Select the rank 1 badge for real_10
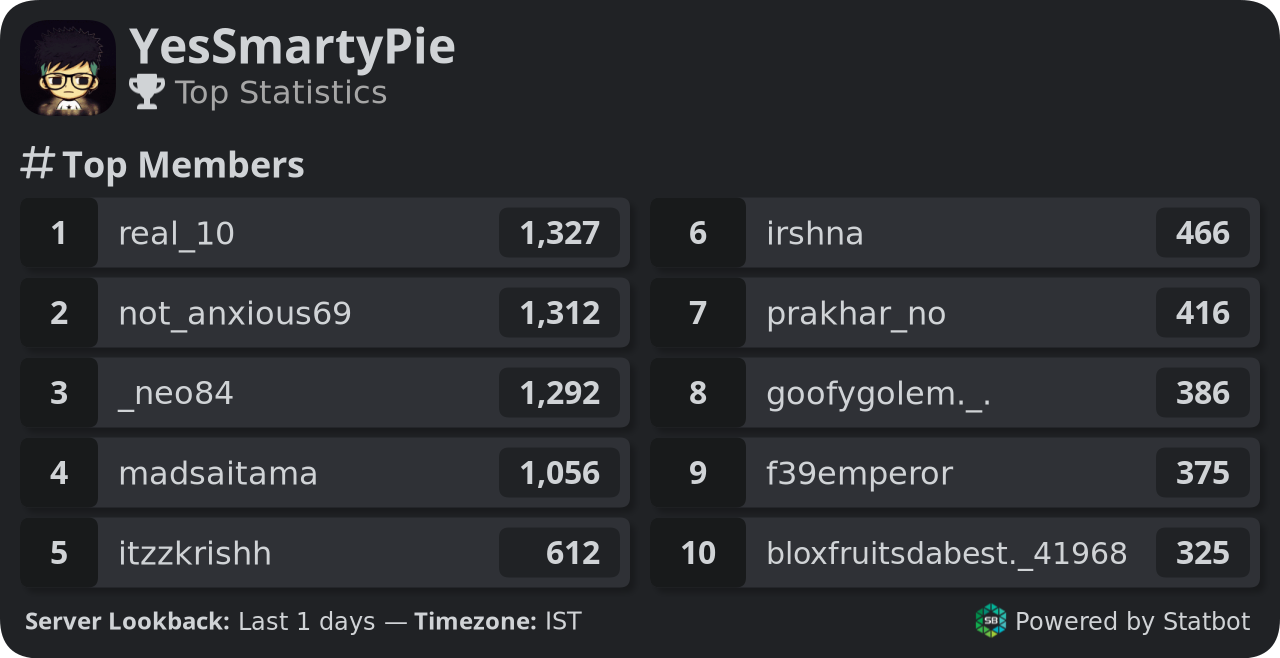This screenshot has height=658, width=1280. 59,233
